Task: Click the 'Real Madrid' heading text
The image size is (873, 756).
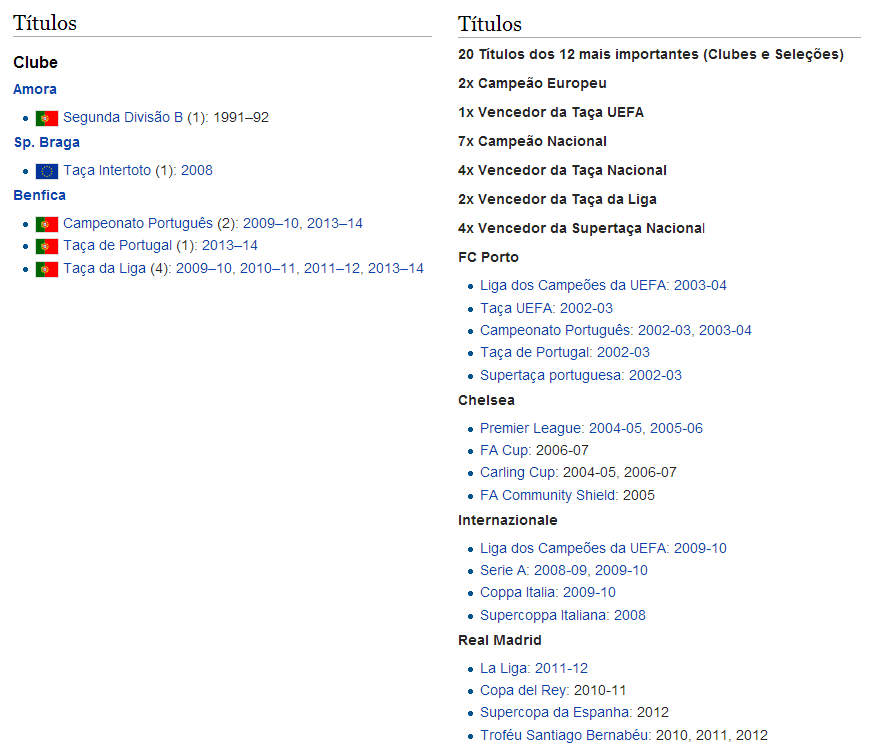Action: click(499, 640)
